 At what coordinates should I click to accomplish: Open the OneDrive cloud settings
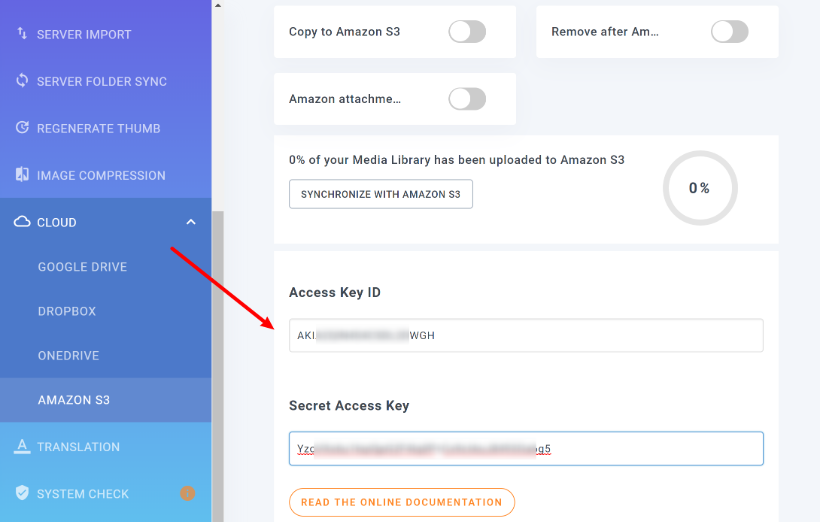[69, 356]
